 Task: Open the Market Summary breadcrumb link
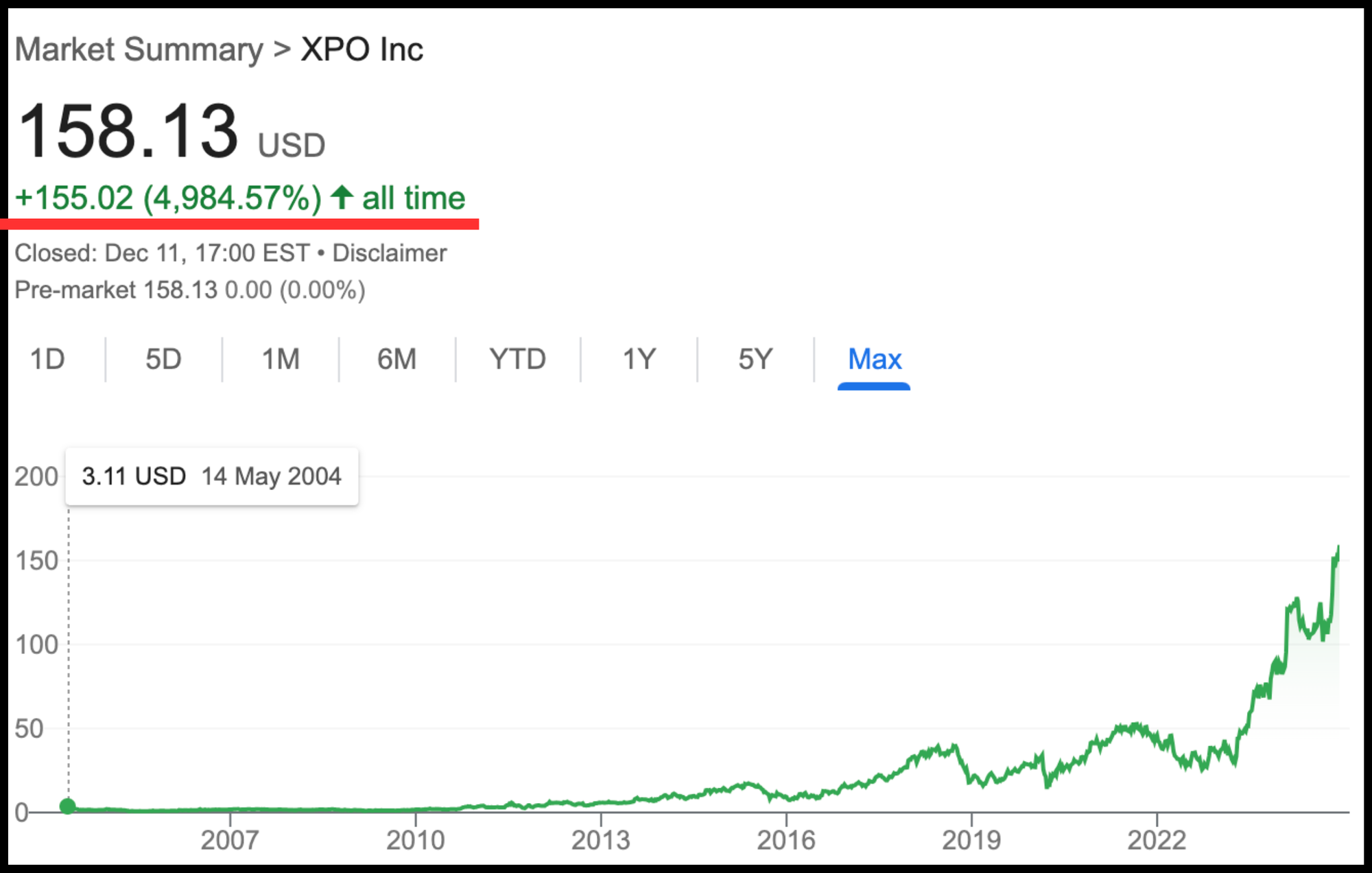tap(139, 49)
